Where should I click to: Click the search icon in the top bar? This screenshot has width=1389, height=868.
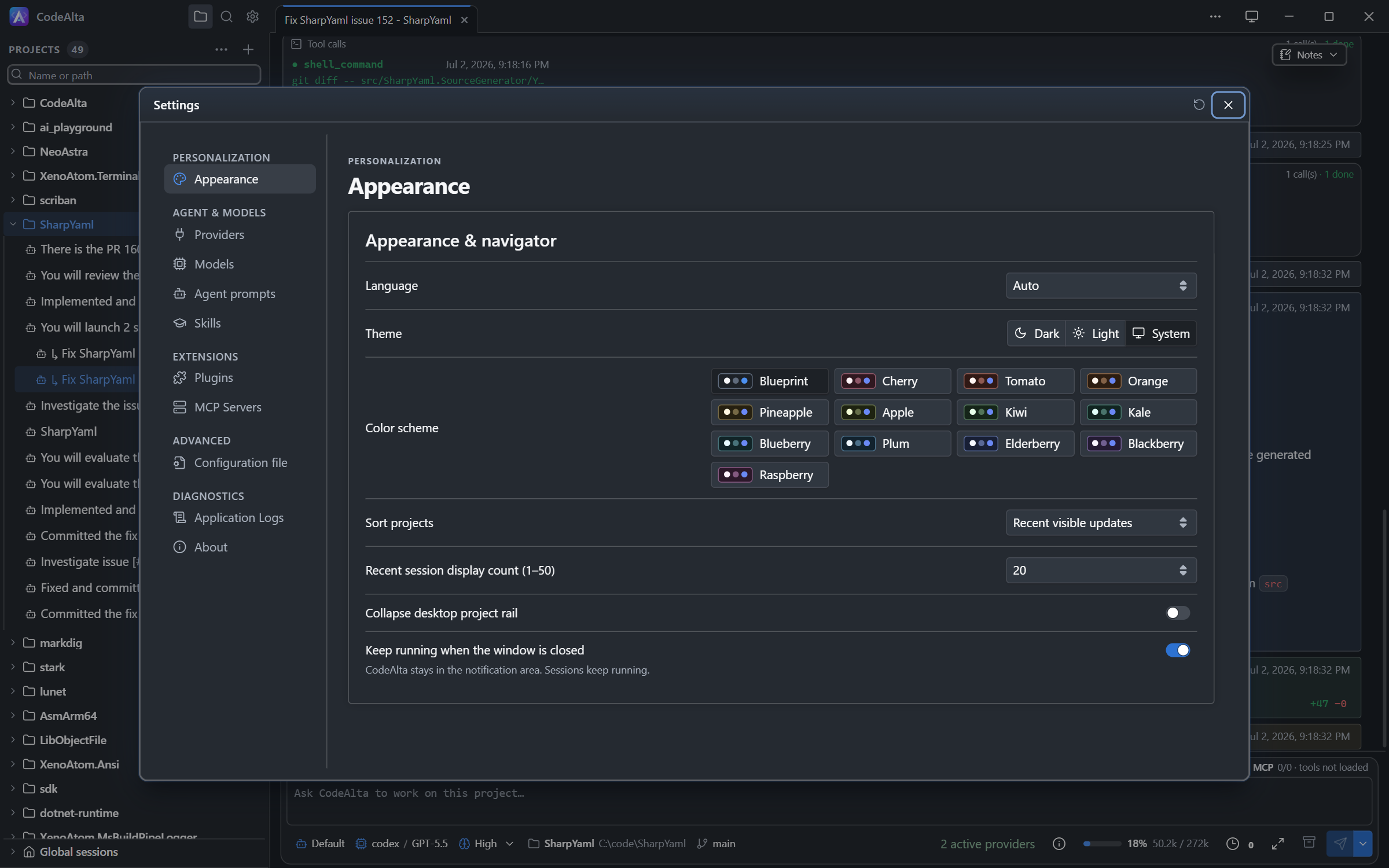pos(227,17)
